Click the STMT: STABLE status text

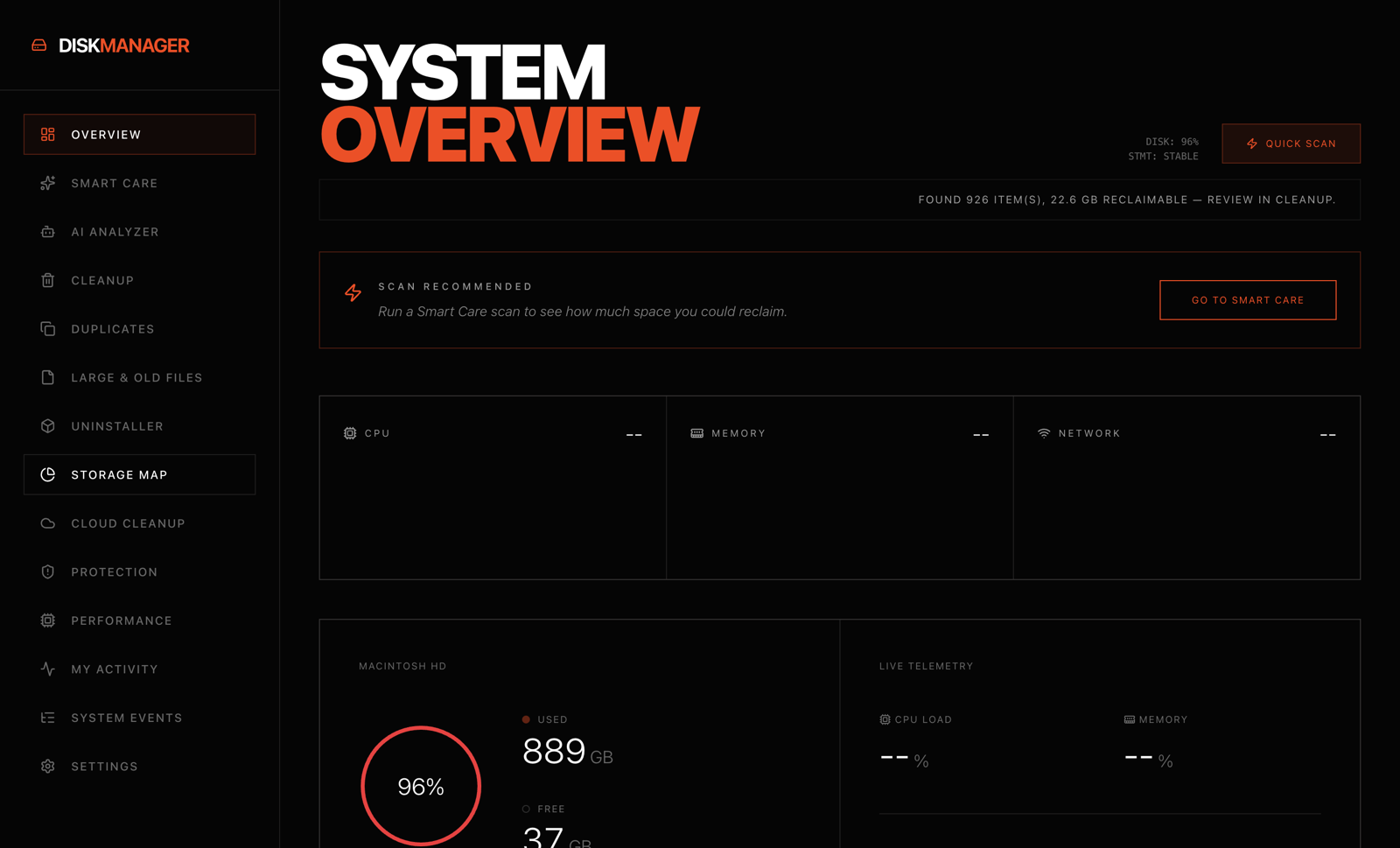pos(1163,157)
